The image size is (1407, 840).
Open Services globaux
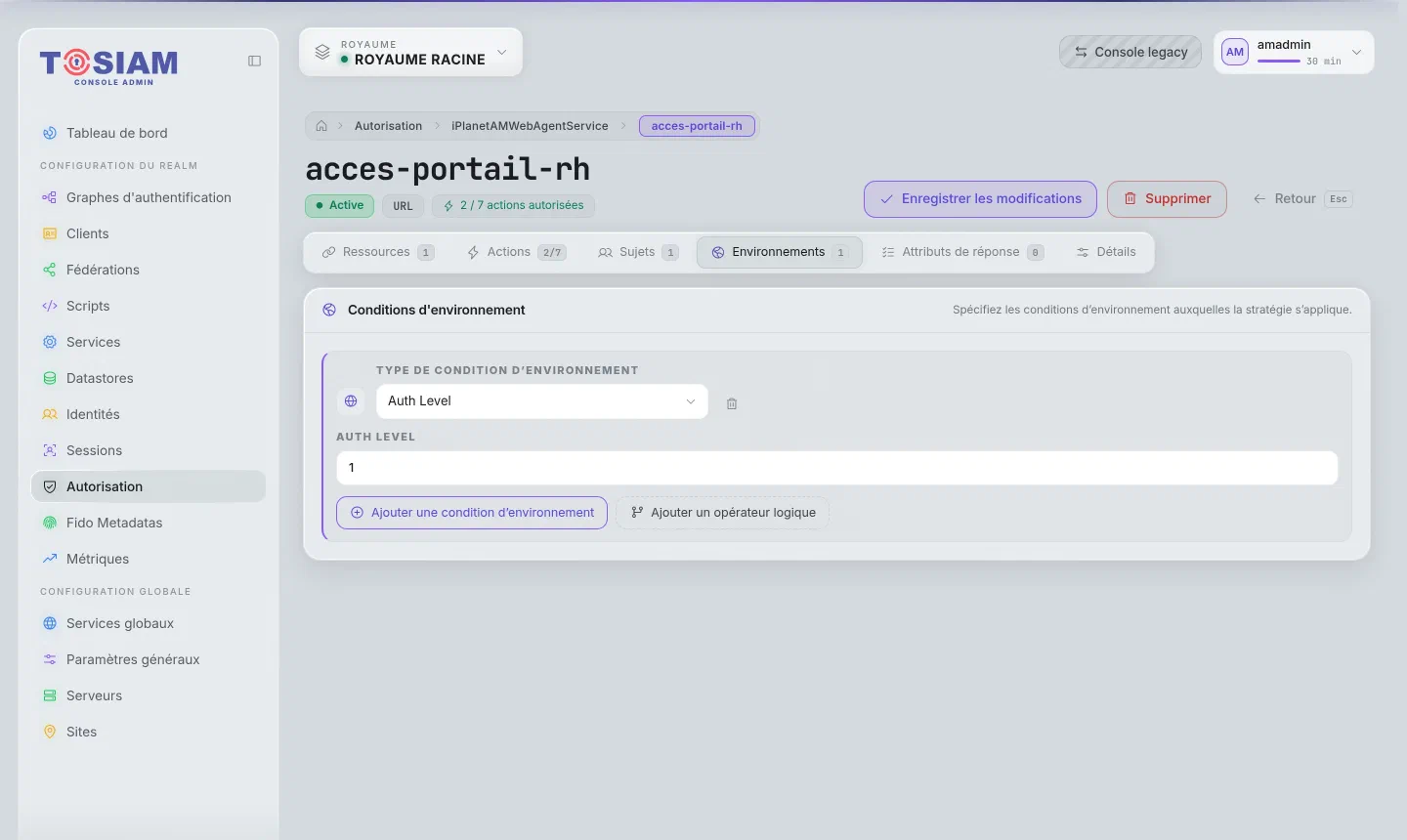tap(149, 623)
